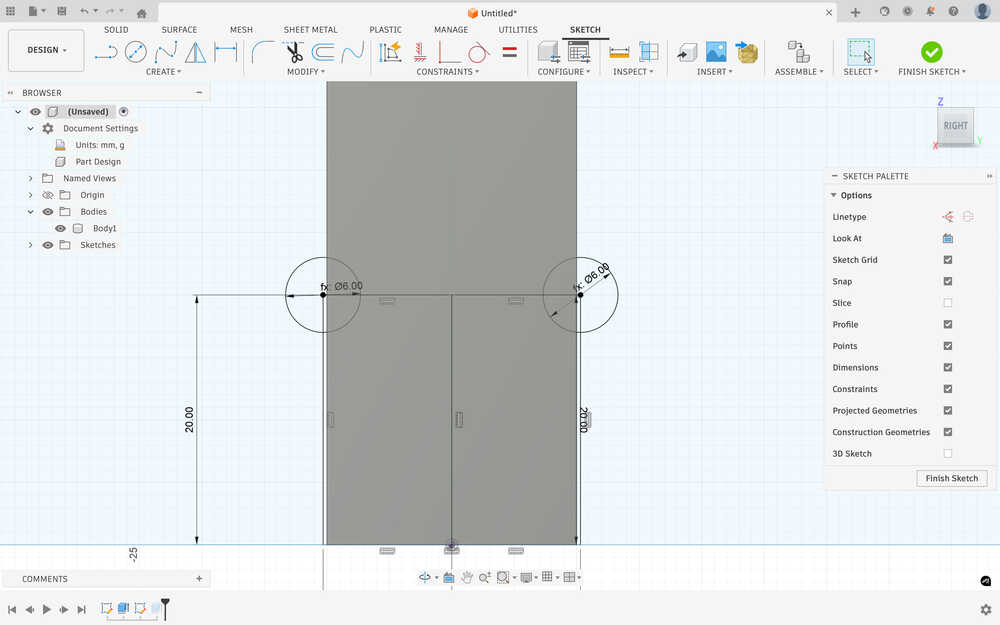
Task: Switch to the SOLID tab
Action: tap(116, 29)
